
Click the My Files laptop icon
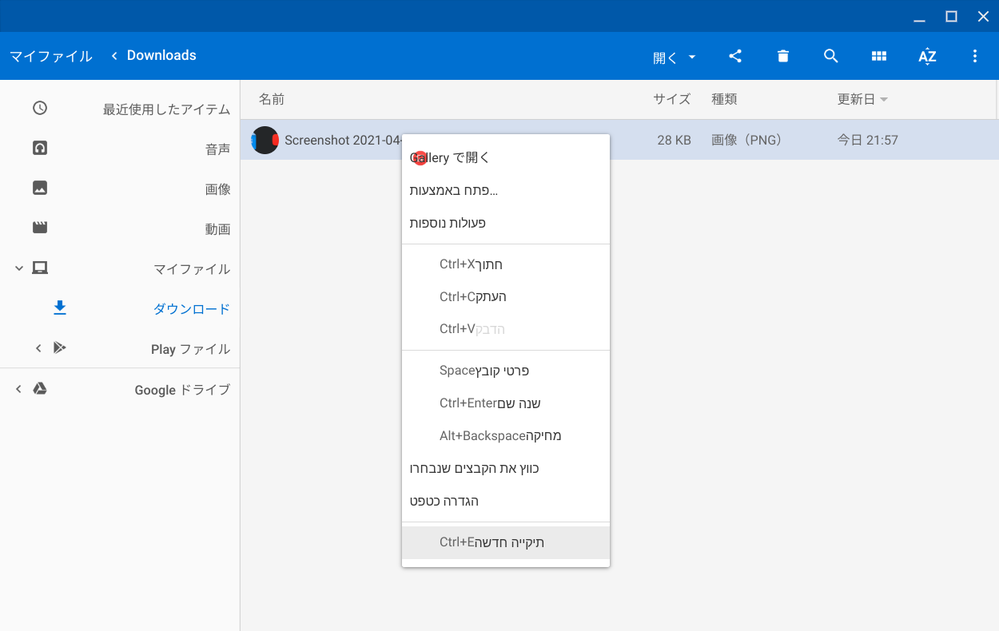click(40, 268)
